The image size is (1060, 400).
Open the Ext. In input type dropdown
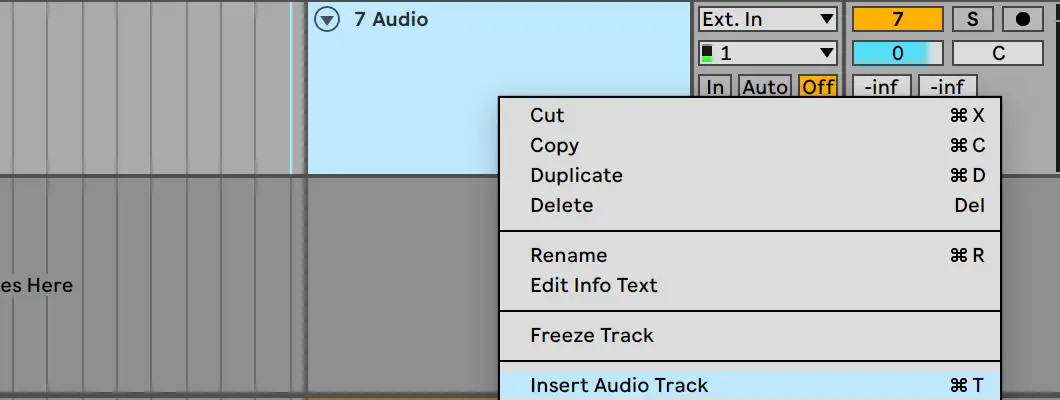pyautogui.click(x=767, y=19)
